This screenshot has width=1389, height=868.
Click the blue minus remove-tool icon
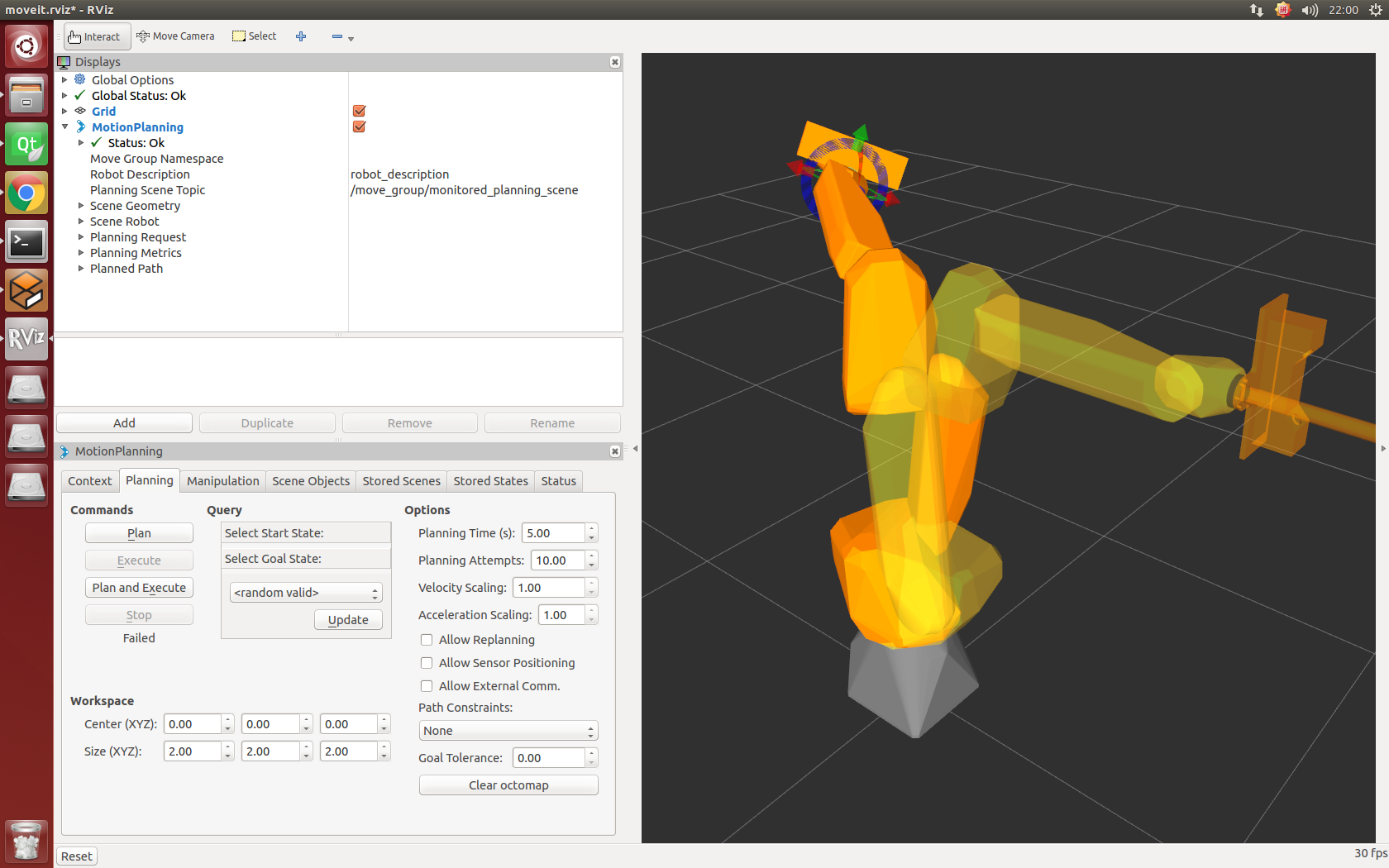[x=337, y=36]
